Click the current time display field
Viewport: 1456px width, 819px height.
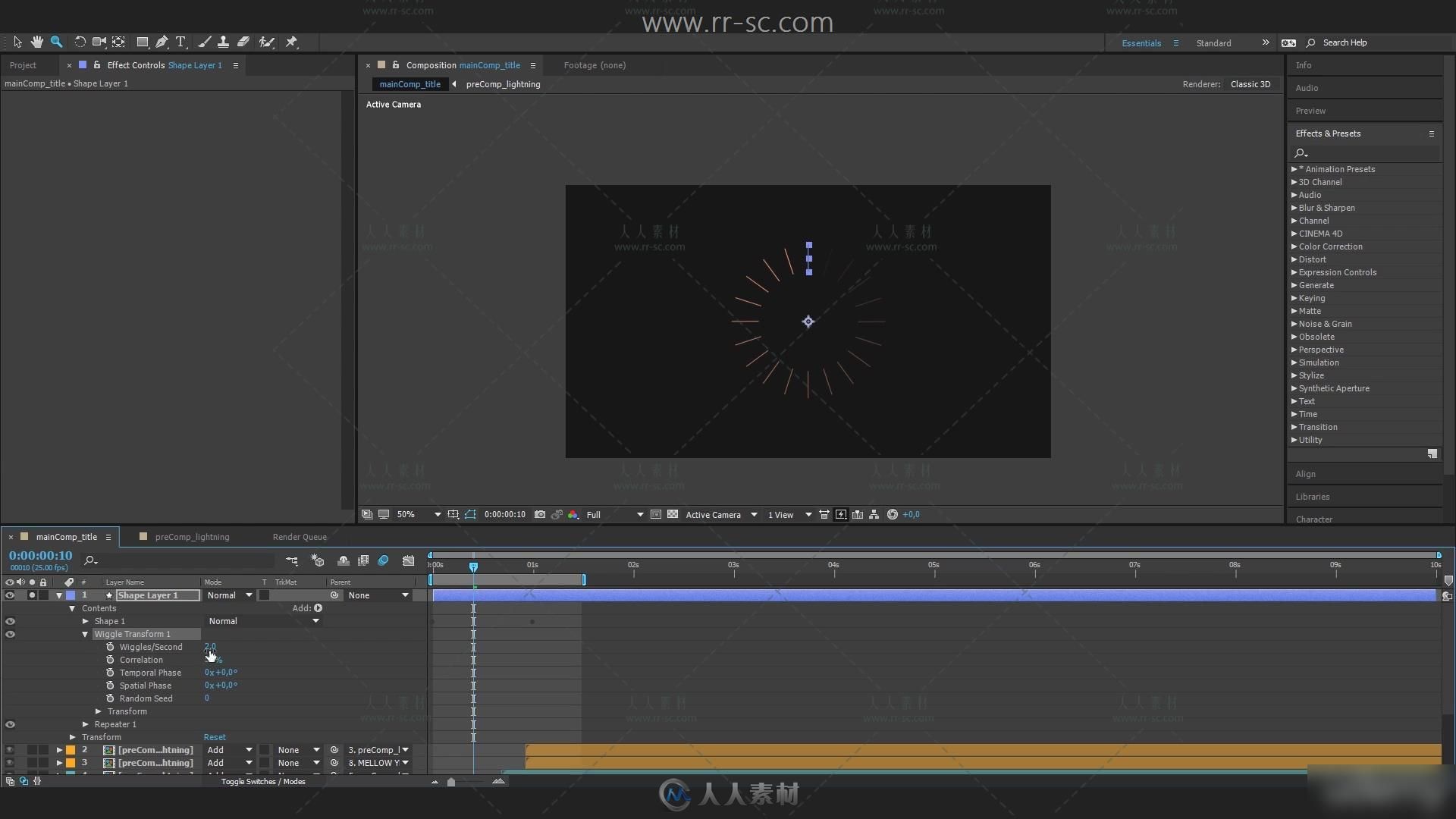pos(40,554)
